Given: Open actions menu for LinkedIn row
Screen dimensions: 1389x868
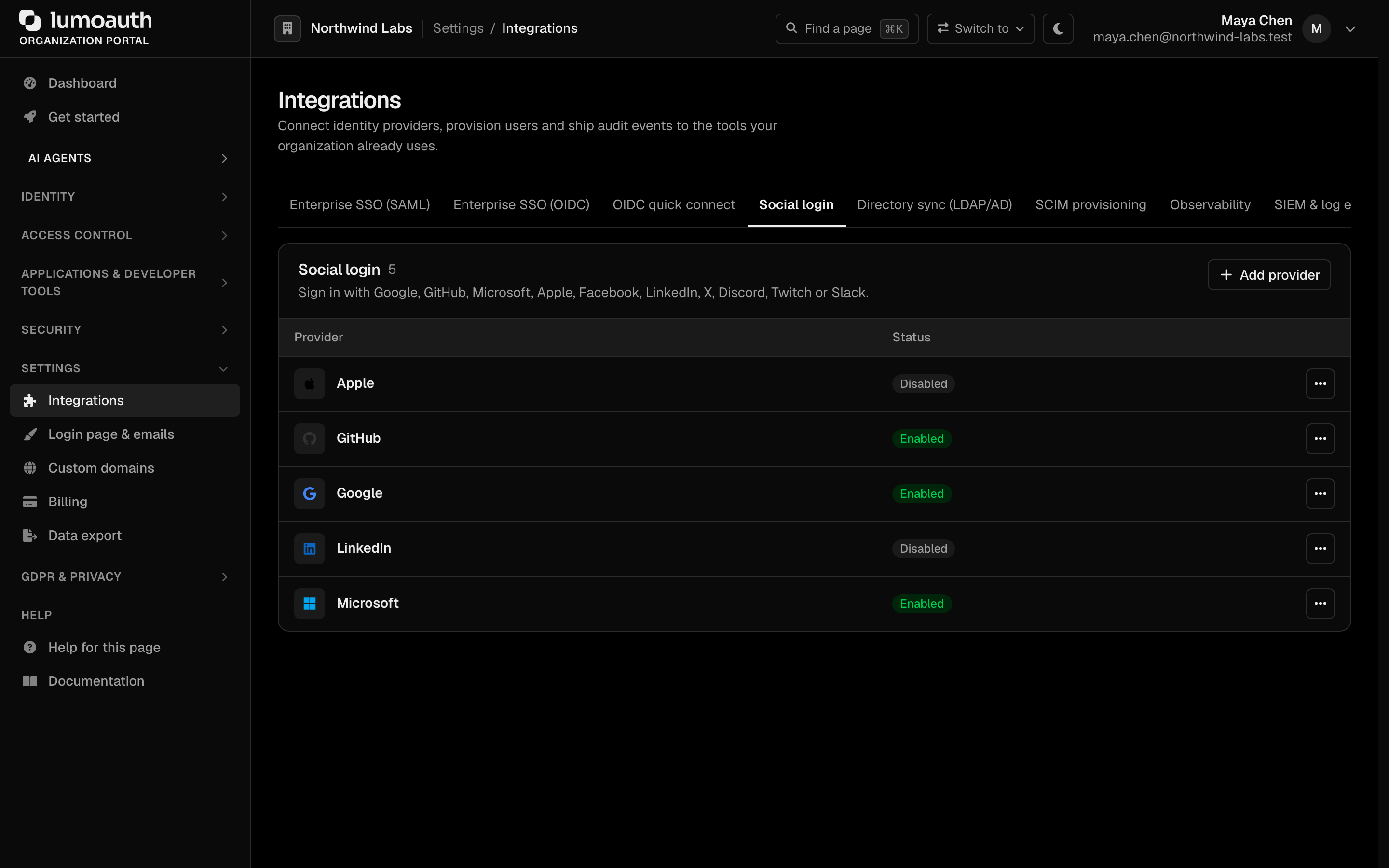Looking at the screenshot, I should [x=1320, y=549].
